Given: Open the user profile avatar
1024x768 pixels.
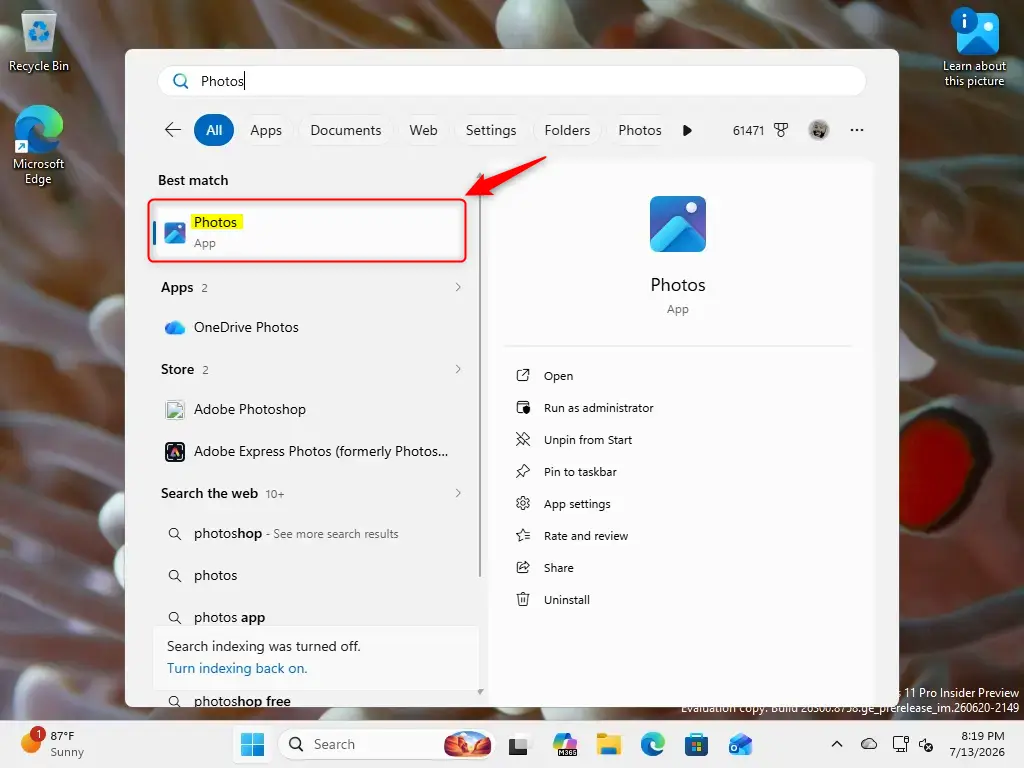Looking at the screenshot, I should [x=818, y=130].
